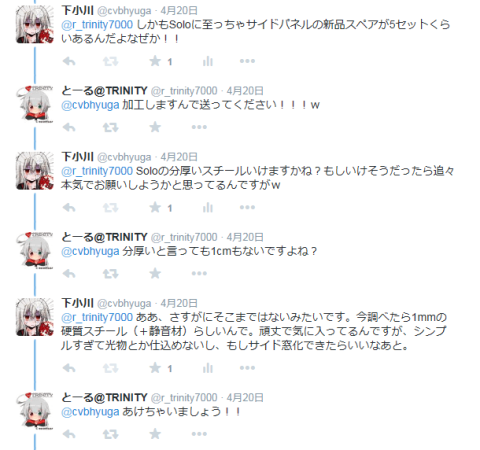Image resolution: width=480 pixels, height=450 pixels.
Task: Retweet the Soloの分厚いスチール tweet
Action: [110, 208]
